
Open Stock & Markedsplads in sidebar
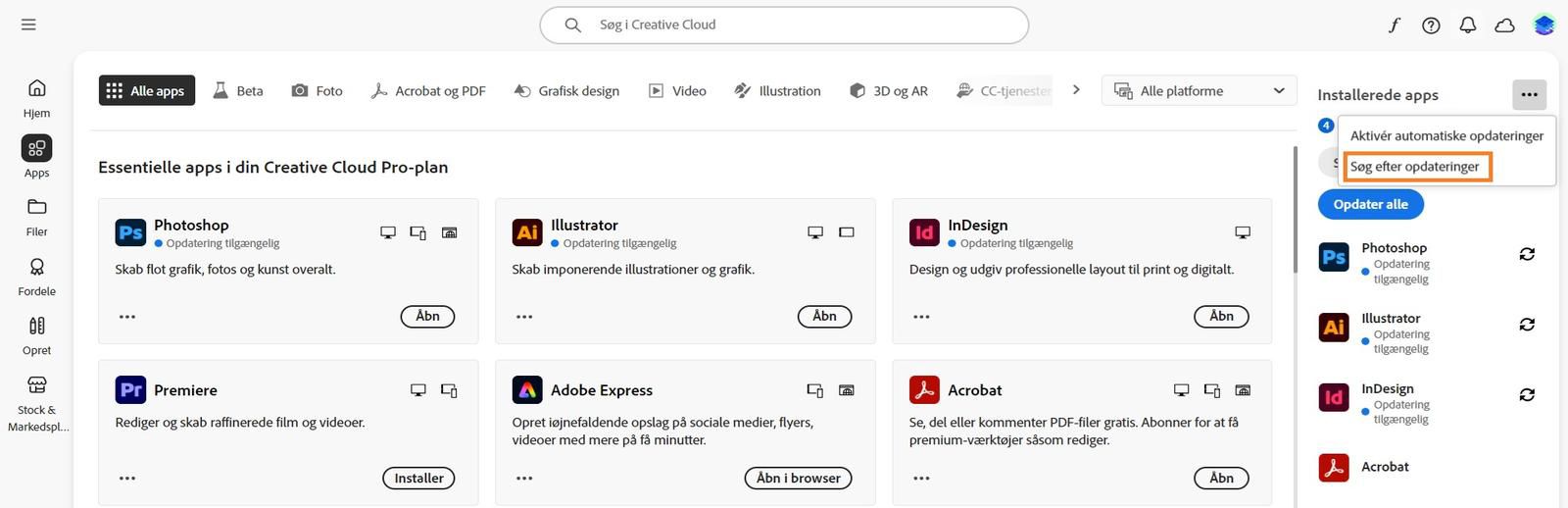[x=36, y=402]
